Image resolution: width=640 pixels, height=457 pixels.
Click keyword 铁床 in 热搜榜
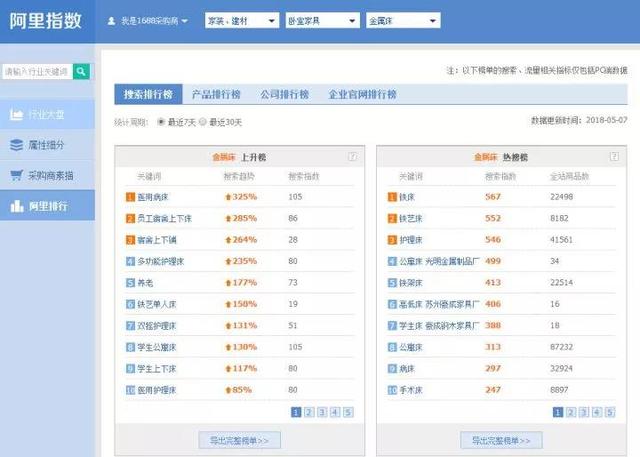coord(407,197)
